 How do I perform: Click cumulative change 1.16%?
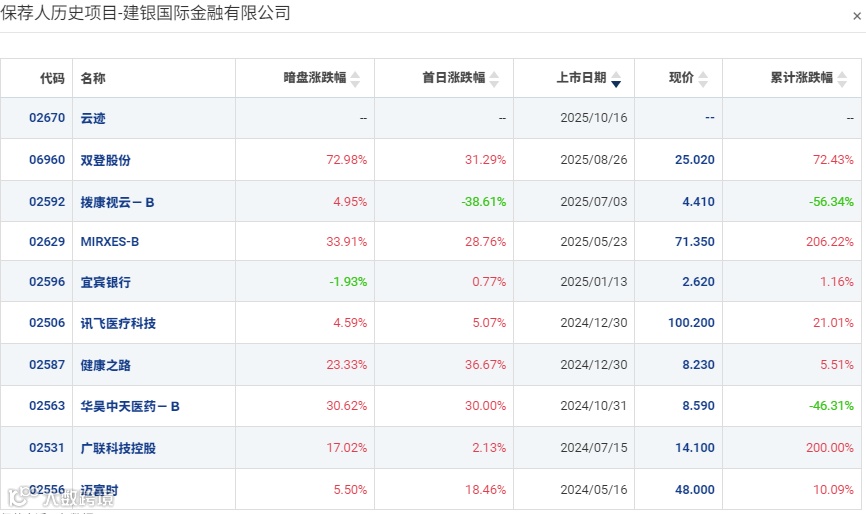pos(837,282)
